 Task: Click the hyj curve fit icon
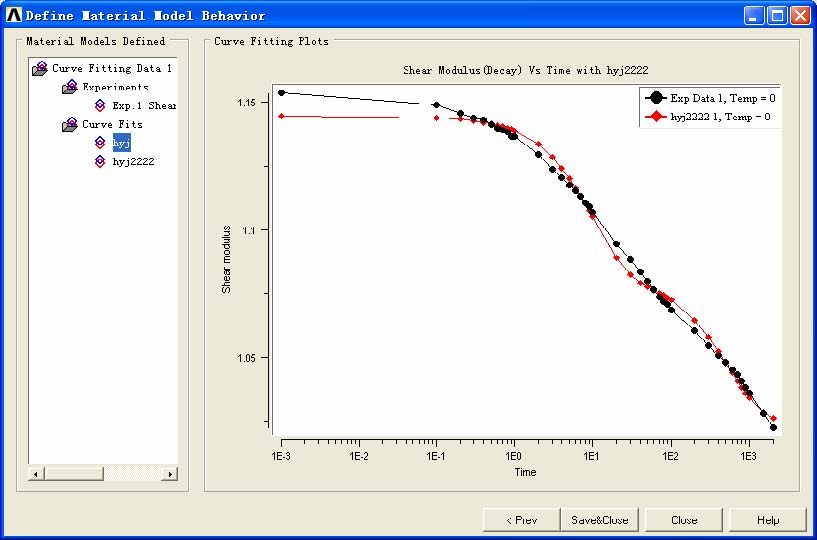coord(100,143)
